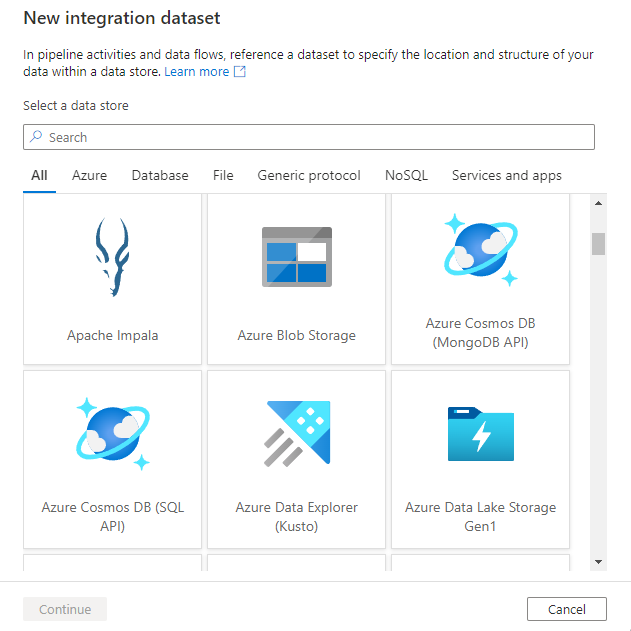Select the Azure Cosmos DB SQL API icon
631x631 pixels.
point(112,434)
